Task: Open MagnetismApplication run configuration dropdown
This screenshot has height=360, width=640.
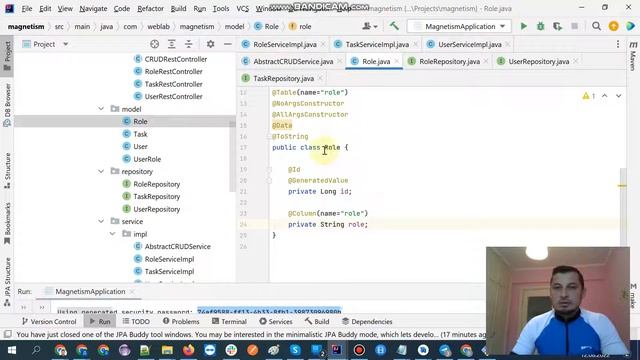Action: 460,27
